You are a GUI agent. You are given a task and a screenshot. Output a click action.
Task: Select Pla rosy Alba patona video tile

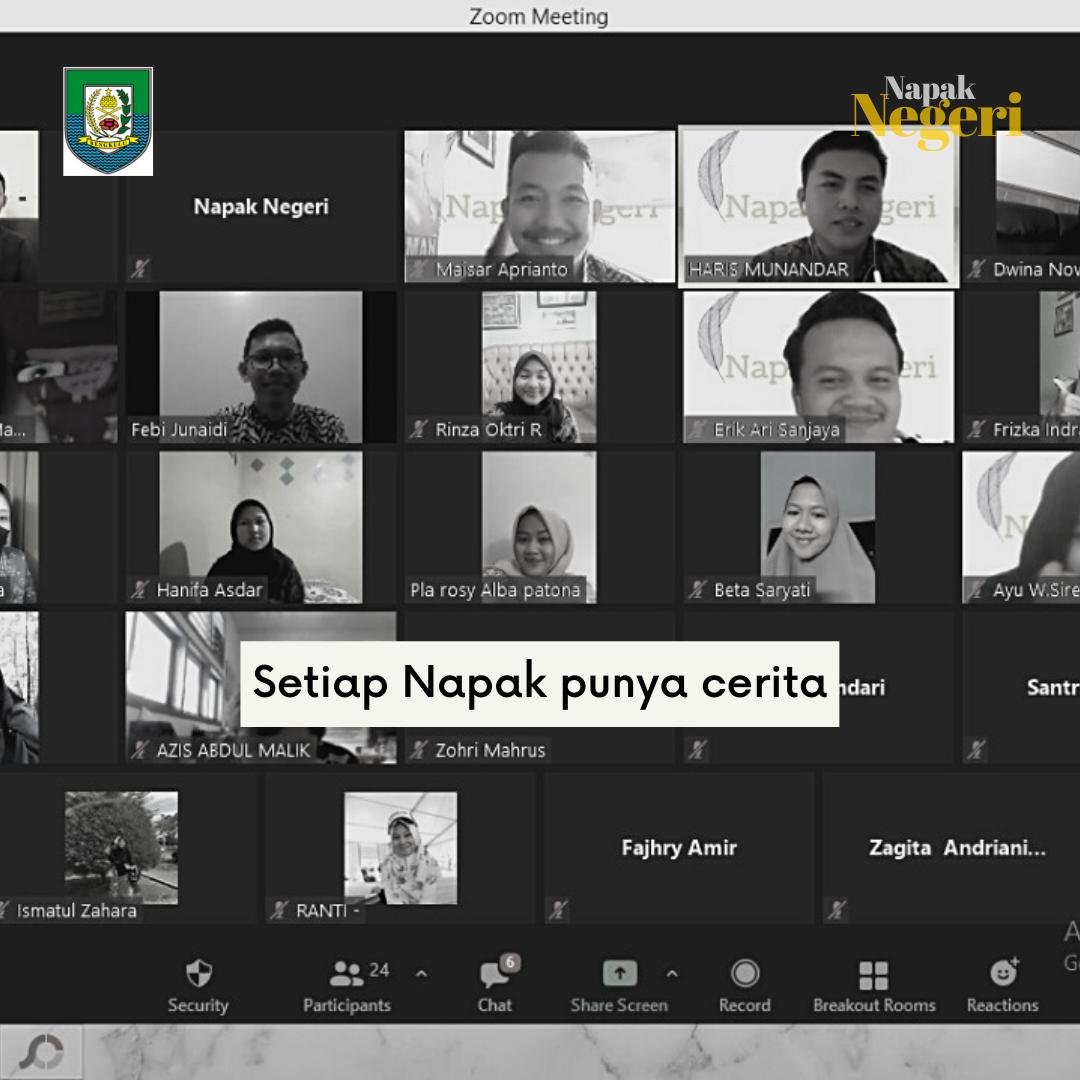click(539, 528)
